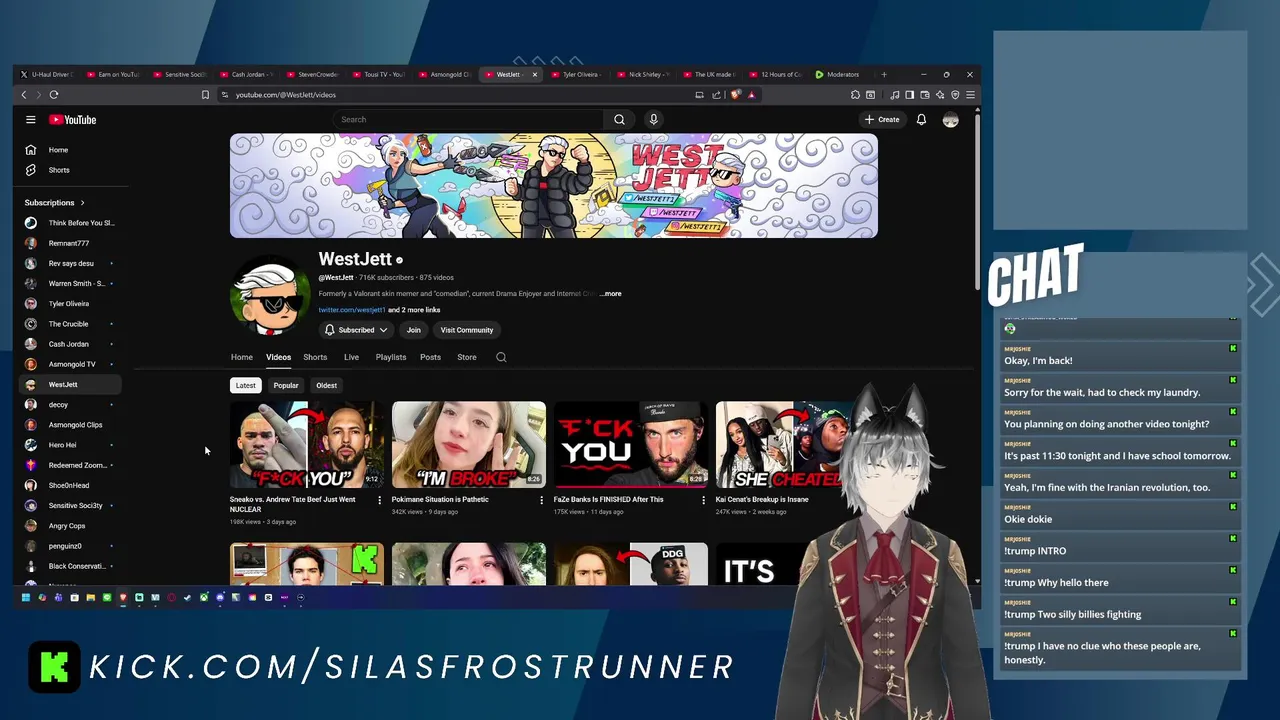Start voice search with the microphone icon

[x=653, y=120]
